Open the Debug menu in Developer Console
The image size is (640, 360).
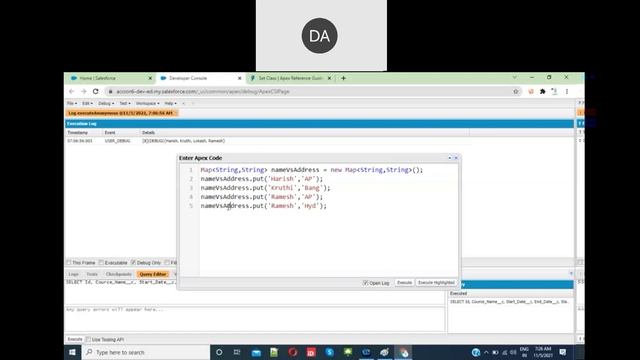click(x=106, y=103)
